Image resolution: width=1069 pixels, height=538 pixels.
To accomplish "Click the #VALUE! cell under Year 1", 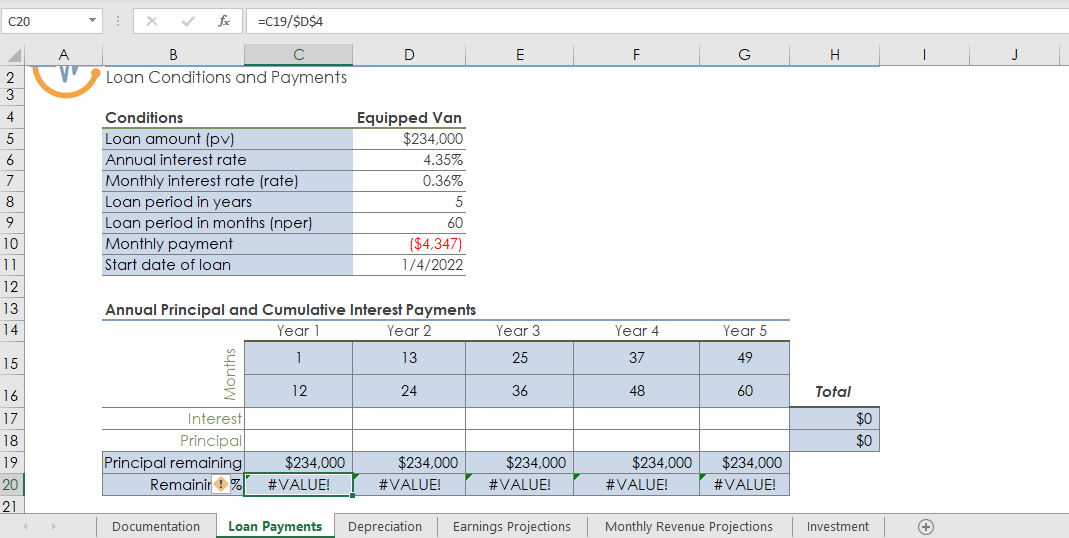I will click(298, 485).
